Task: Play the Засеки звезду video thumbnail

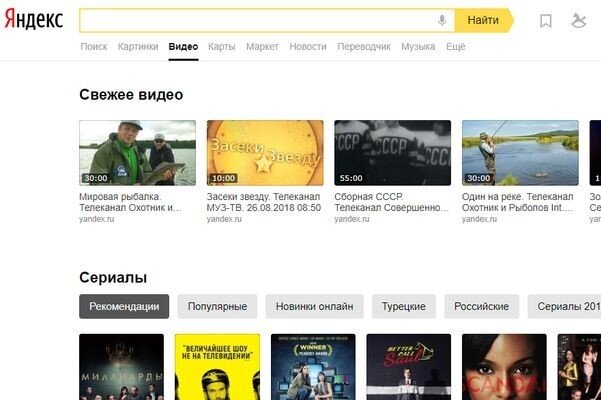Action: 265,153
